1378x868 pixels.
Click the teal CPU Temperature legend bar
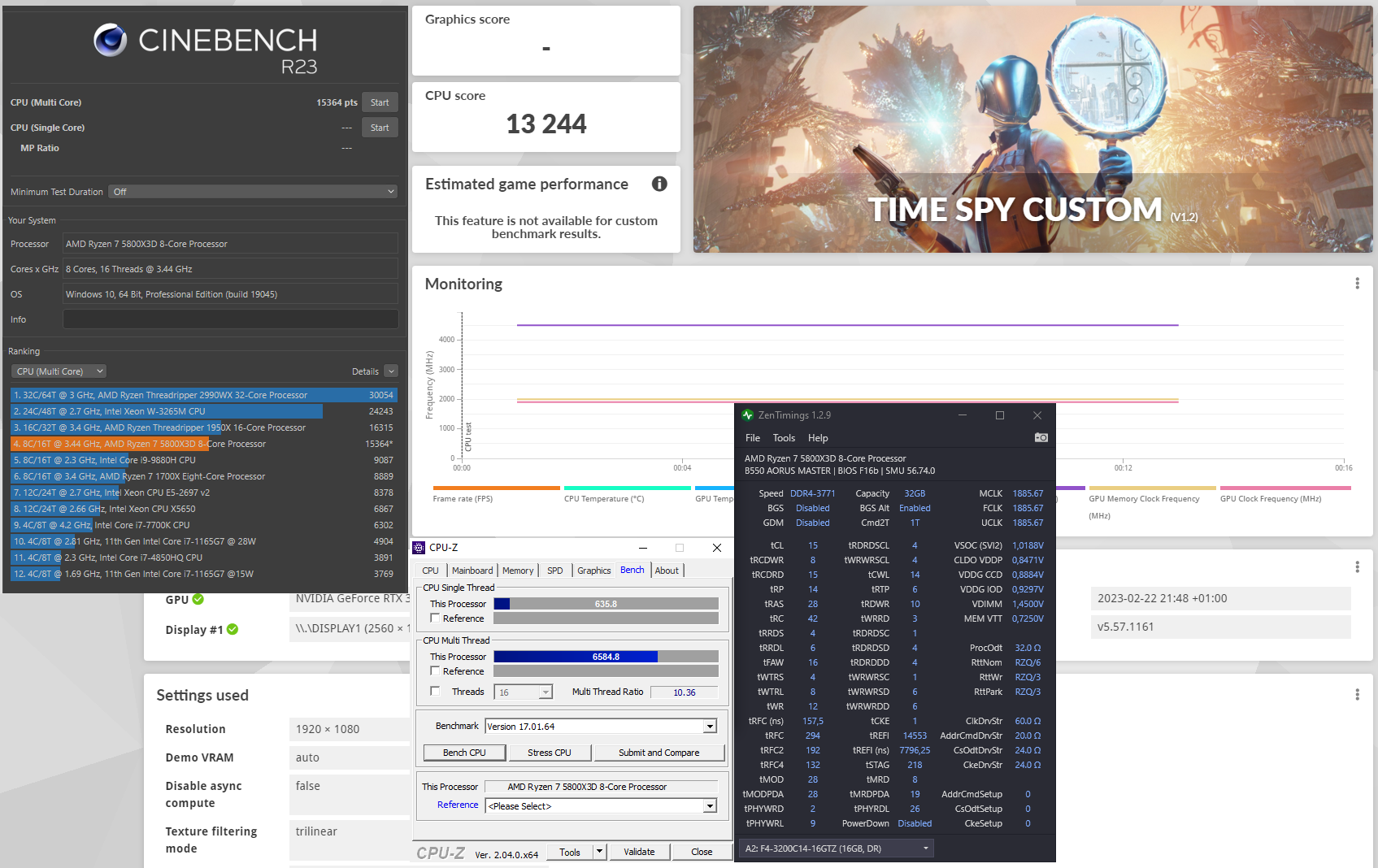coord(628,488)
